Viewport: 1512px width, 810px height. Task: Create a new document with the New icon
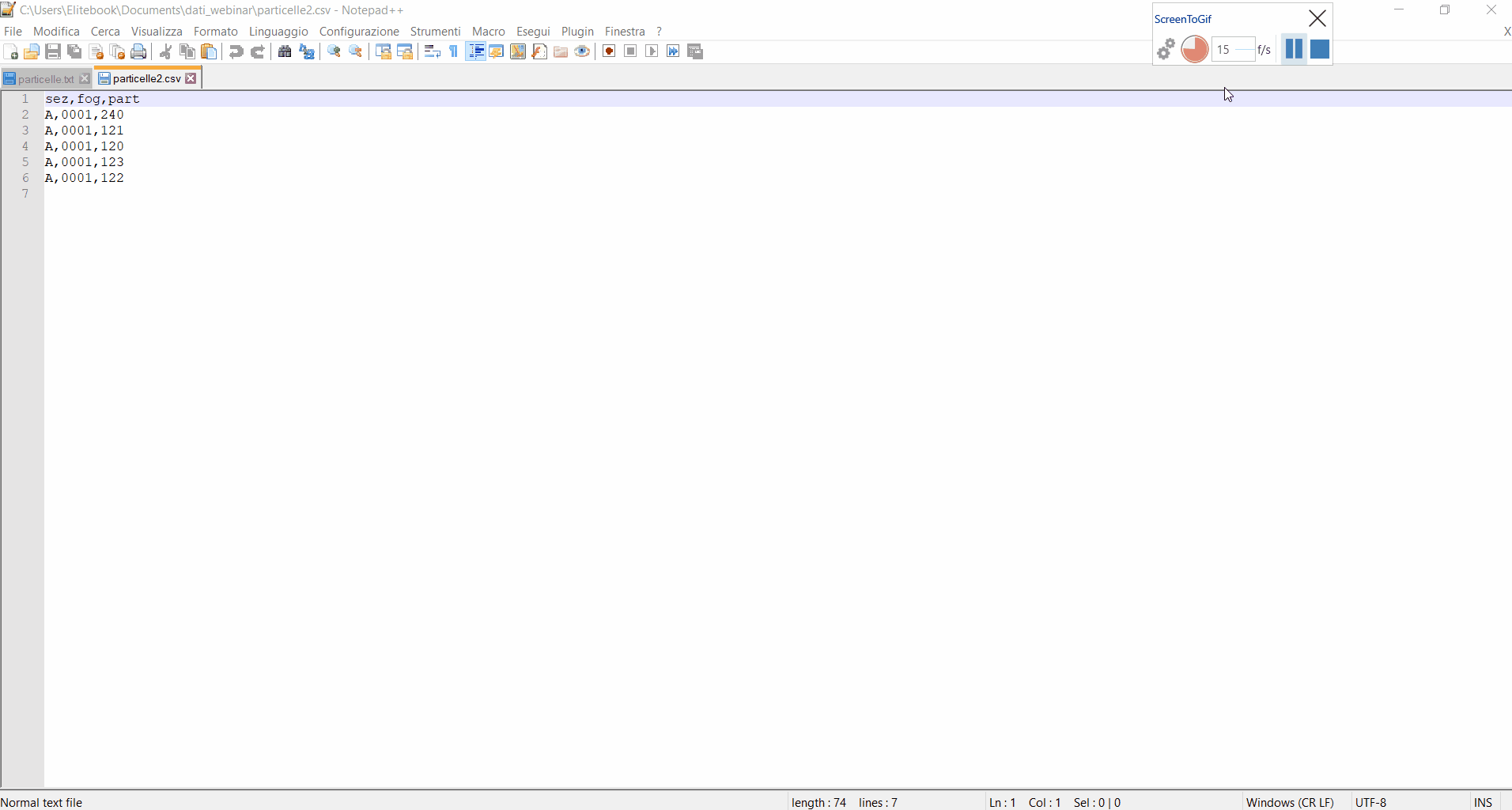(11, 51)
